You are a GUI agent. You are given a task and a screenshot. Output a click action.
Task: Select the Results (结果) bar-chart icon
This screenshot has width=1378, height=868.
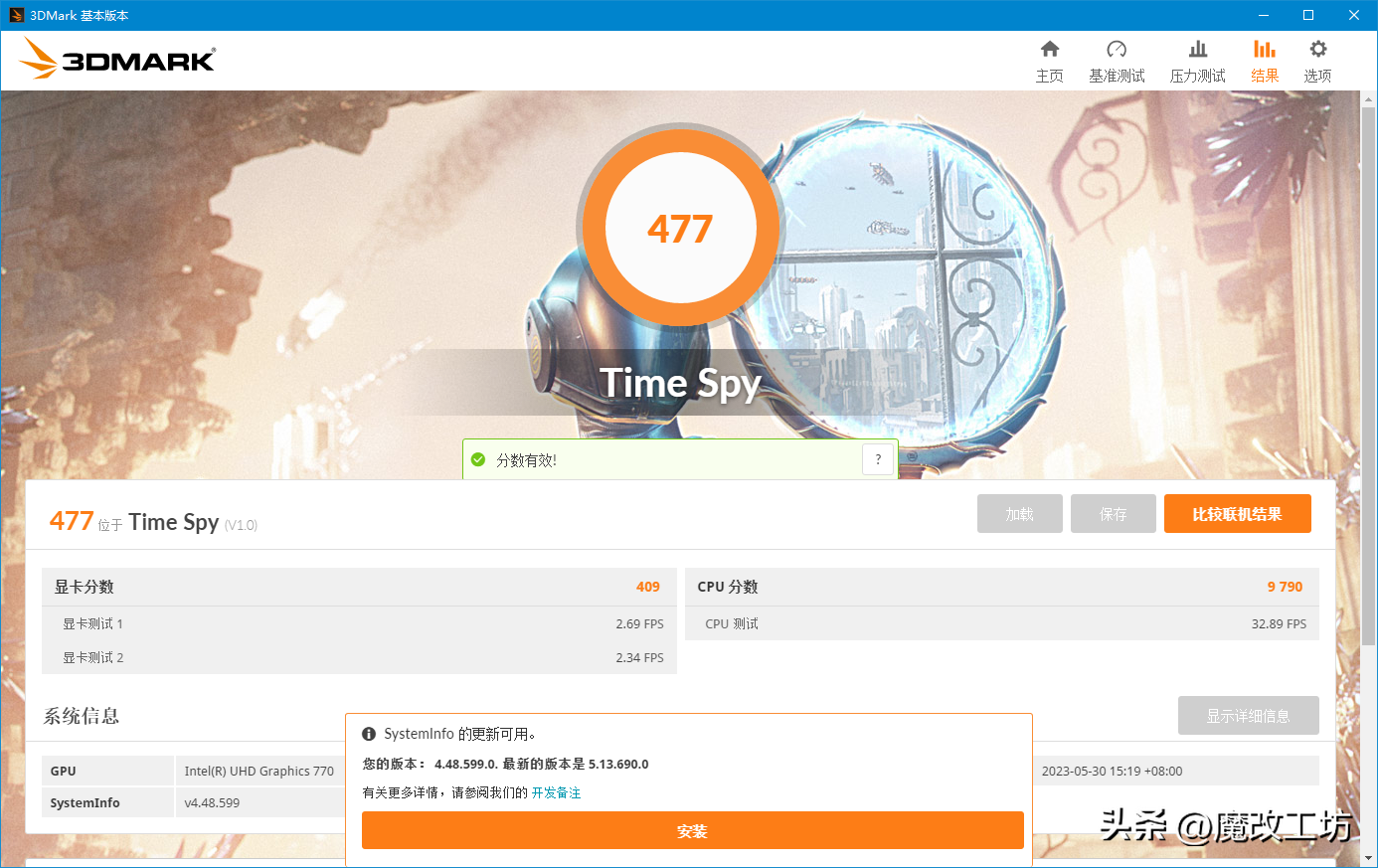point(1264,50)
